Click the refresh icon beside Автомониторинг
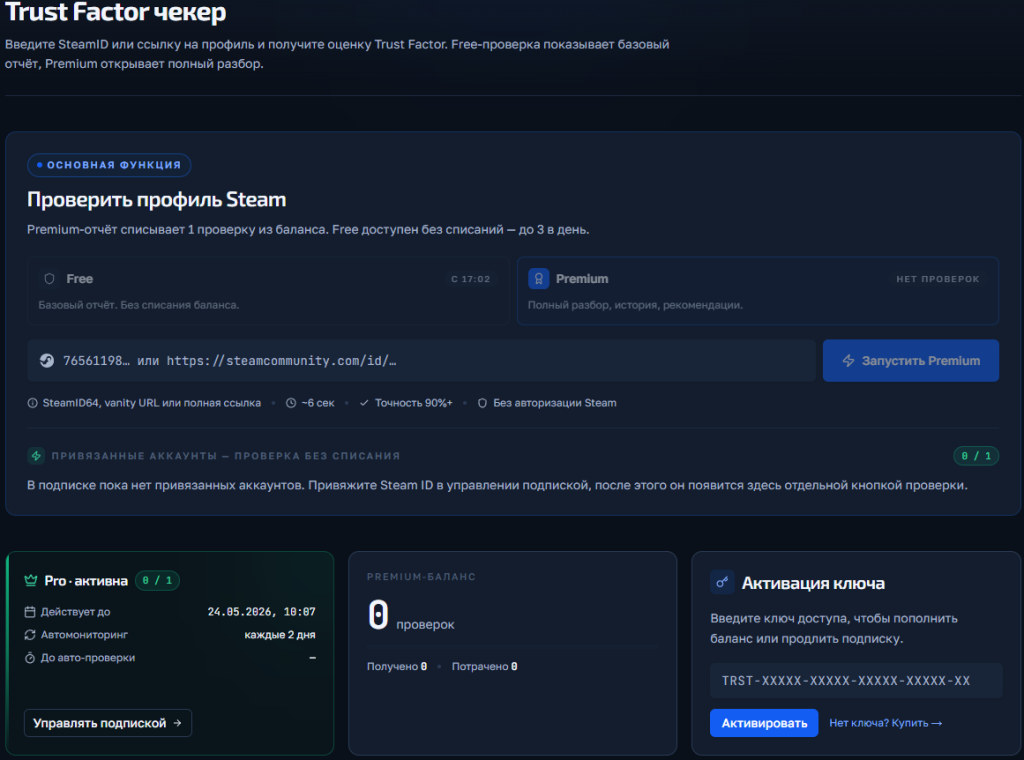 (30, 635)
